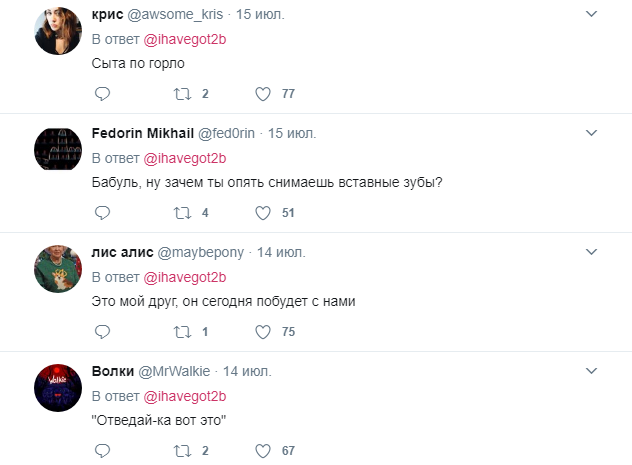Like Fedorin Mikhail's tweet with 51 likes
This screenshot has height=465, width=632.
coord(263,212)
